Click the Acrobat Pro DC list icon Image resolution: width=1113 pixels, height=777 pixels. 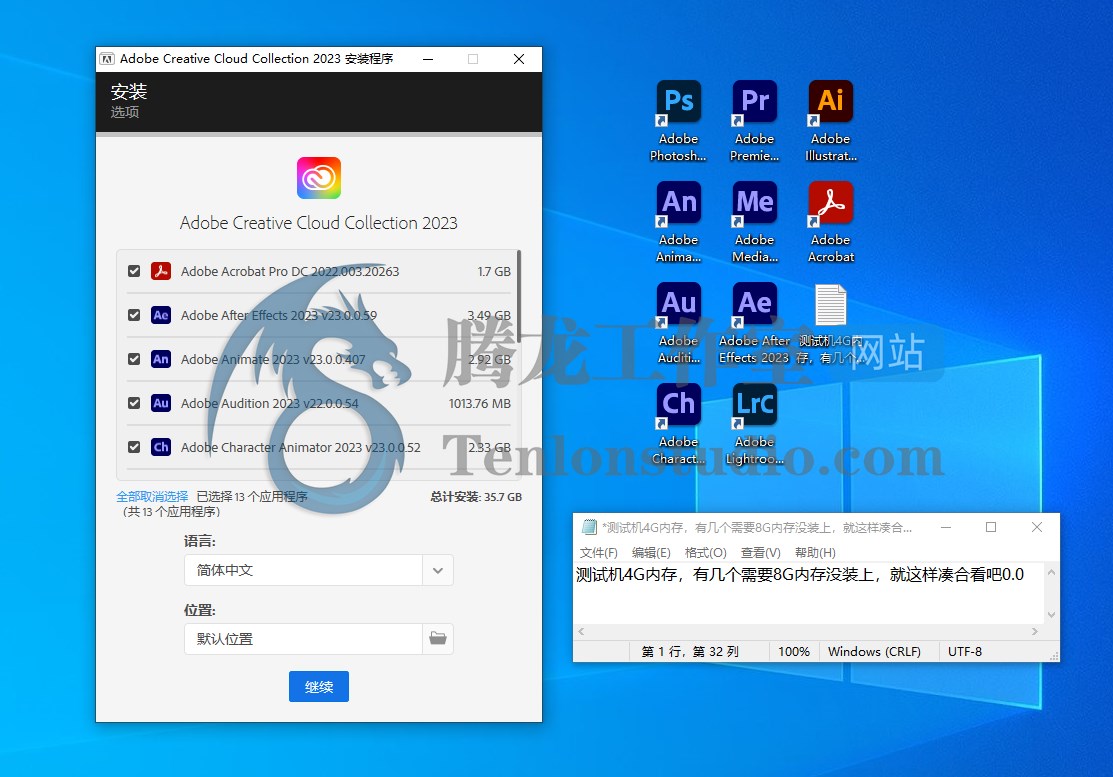tap(161, 271)
